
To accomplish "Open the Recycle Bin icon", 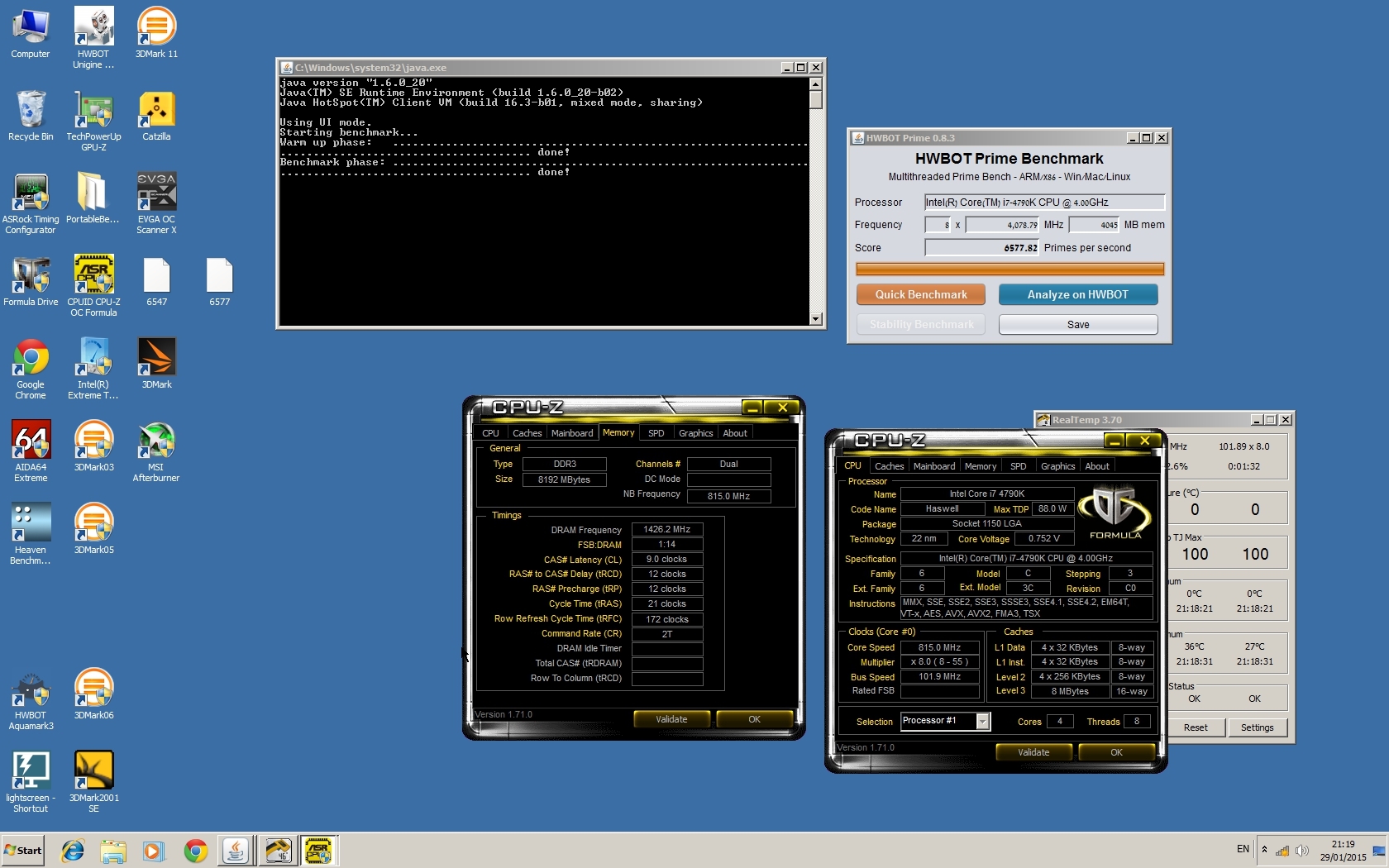I will point(31,117).
